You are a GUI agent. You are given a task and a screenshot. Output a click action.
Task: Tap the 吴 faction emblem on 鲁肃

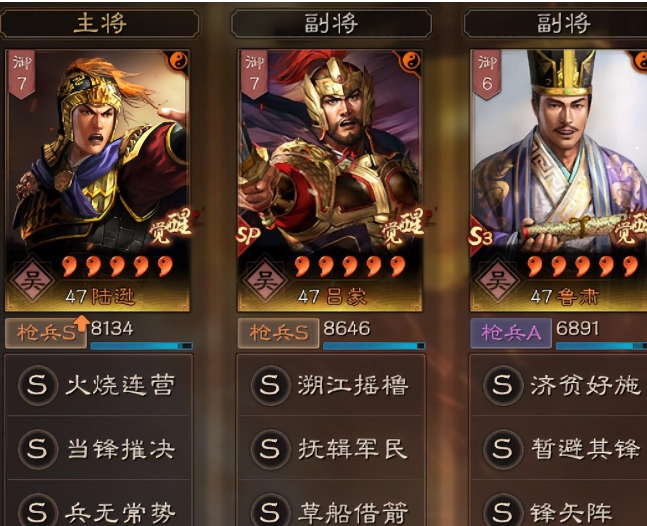point(497,281)
